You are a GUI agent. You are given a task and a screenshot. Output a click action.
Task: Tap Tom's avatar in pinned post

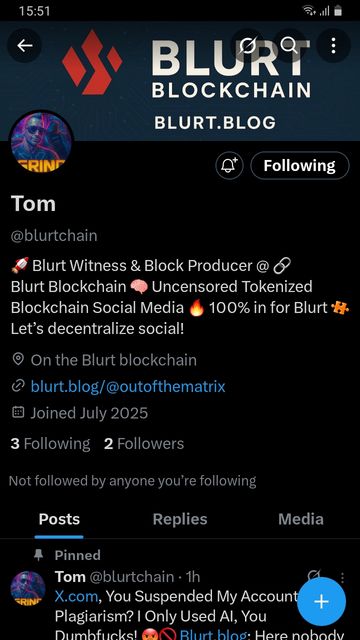click(x=28, y=588)
